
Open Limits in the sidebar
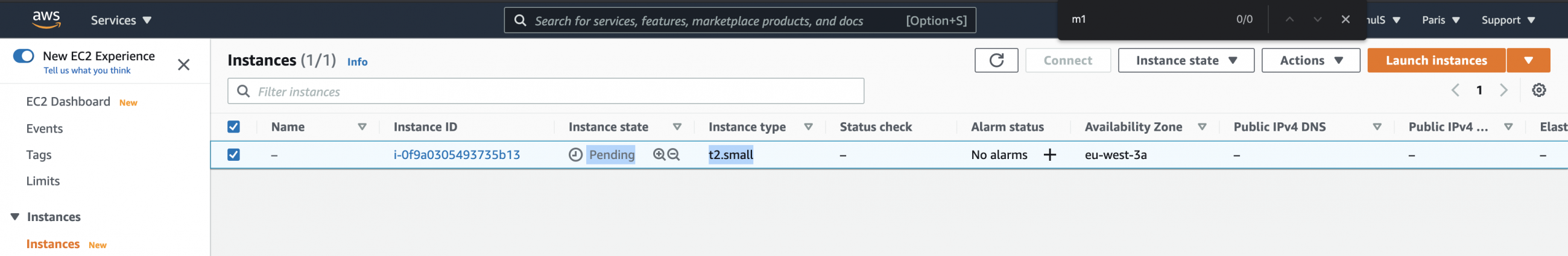coord(43,181)
